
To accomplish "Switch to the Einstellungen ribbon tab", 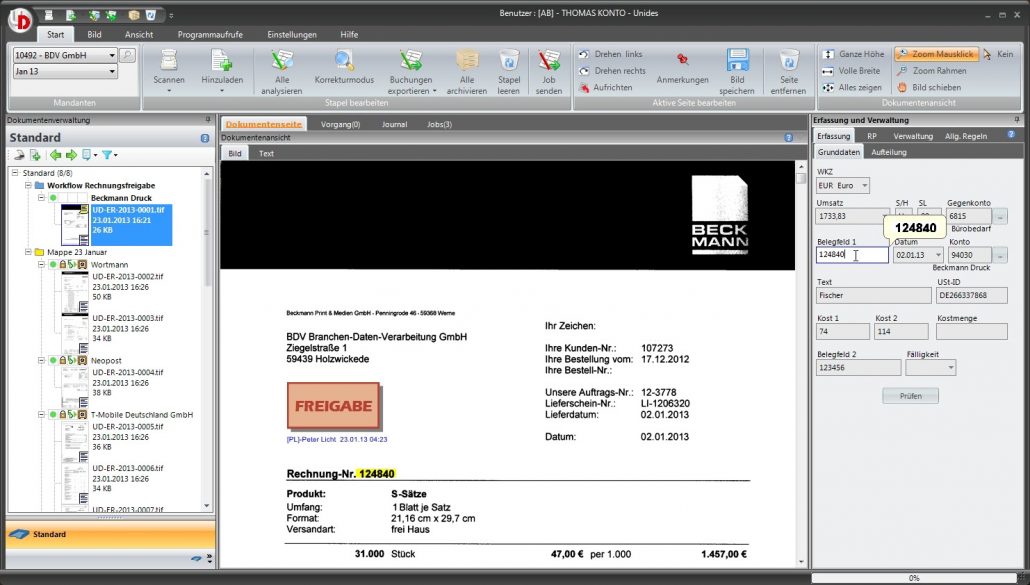I will click(292, 34).
